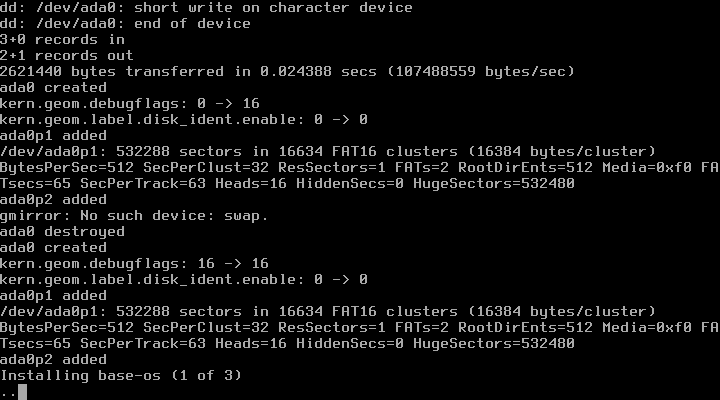Click the last "Tsecs=65 SecPerTrack=63" line
This screenshot has height=400, width=720.
287,344
